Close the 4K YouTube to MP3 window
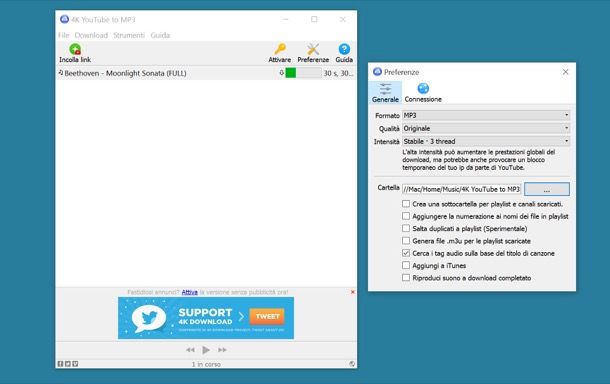610x384 pixels. [x=342, y=19]
